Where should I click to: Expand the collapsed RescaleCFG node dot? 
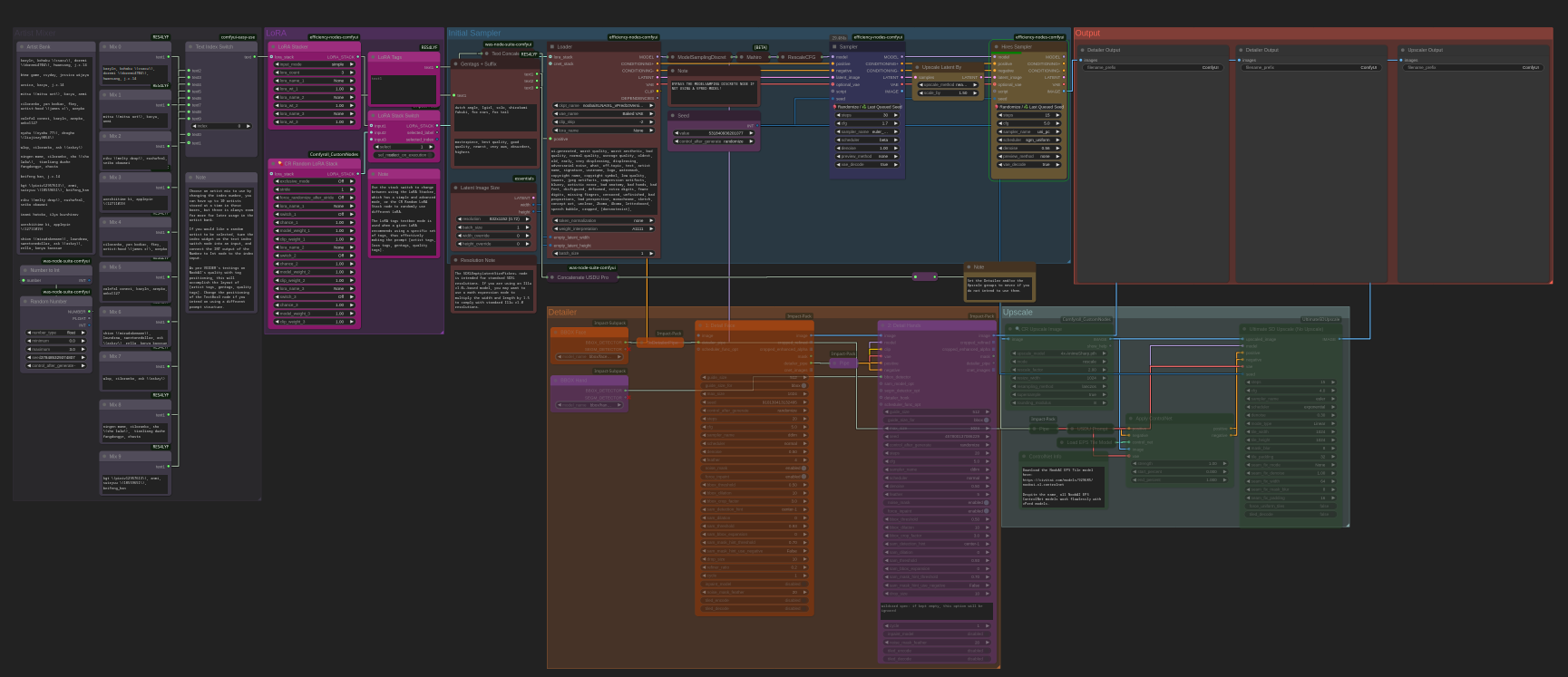pyautogui.click(x=782, y=57)
